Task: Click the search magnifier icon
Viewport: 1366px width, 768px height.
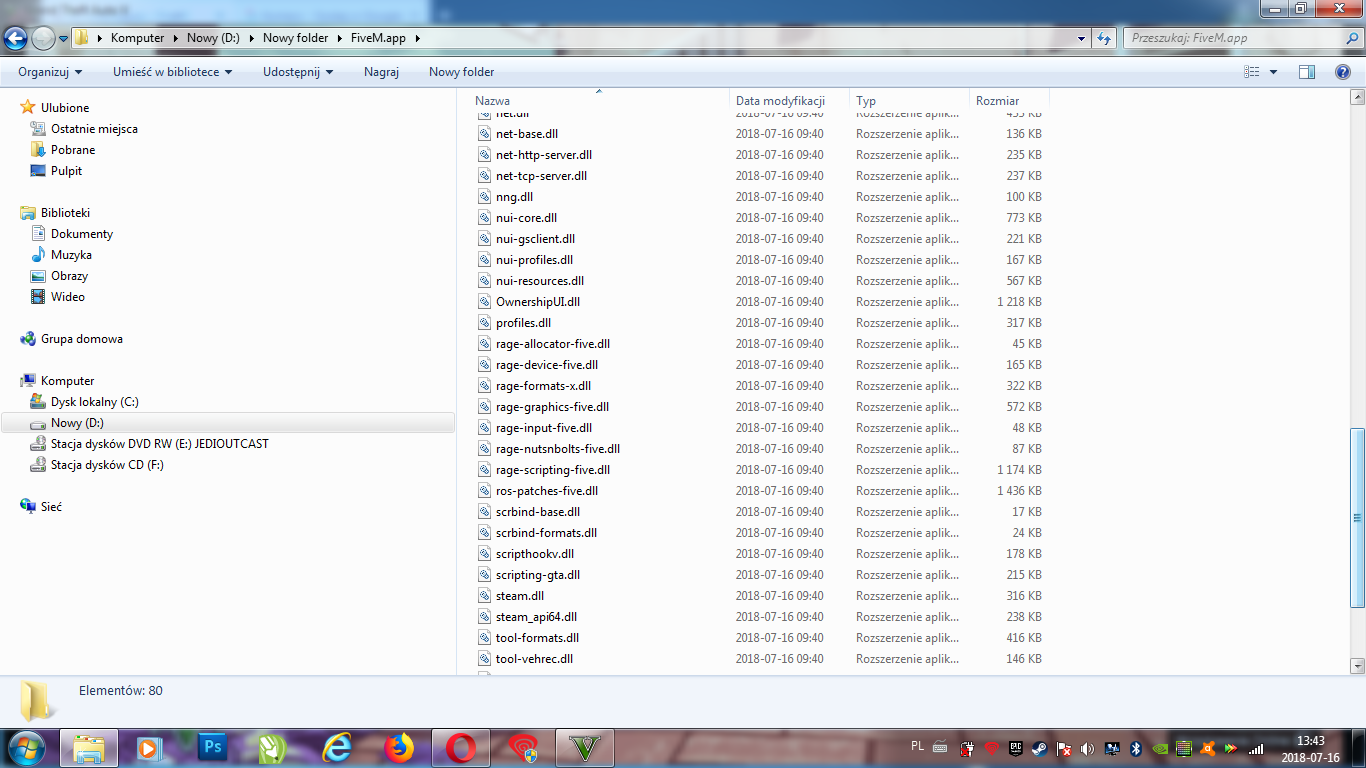Action: pyautogui.click(x=1351, y=38)
